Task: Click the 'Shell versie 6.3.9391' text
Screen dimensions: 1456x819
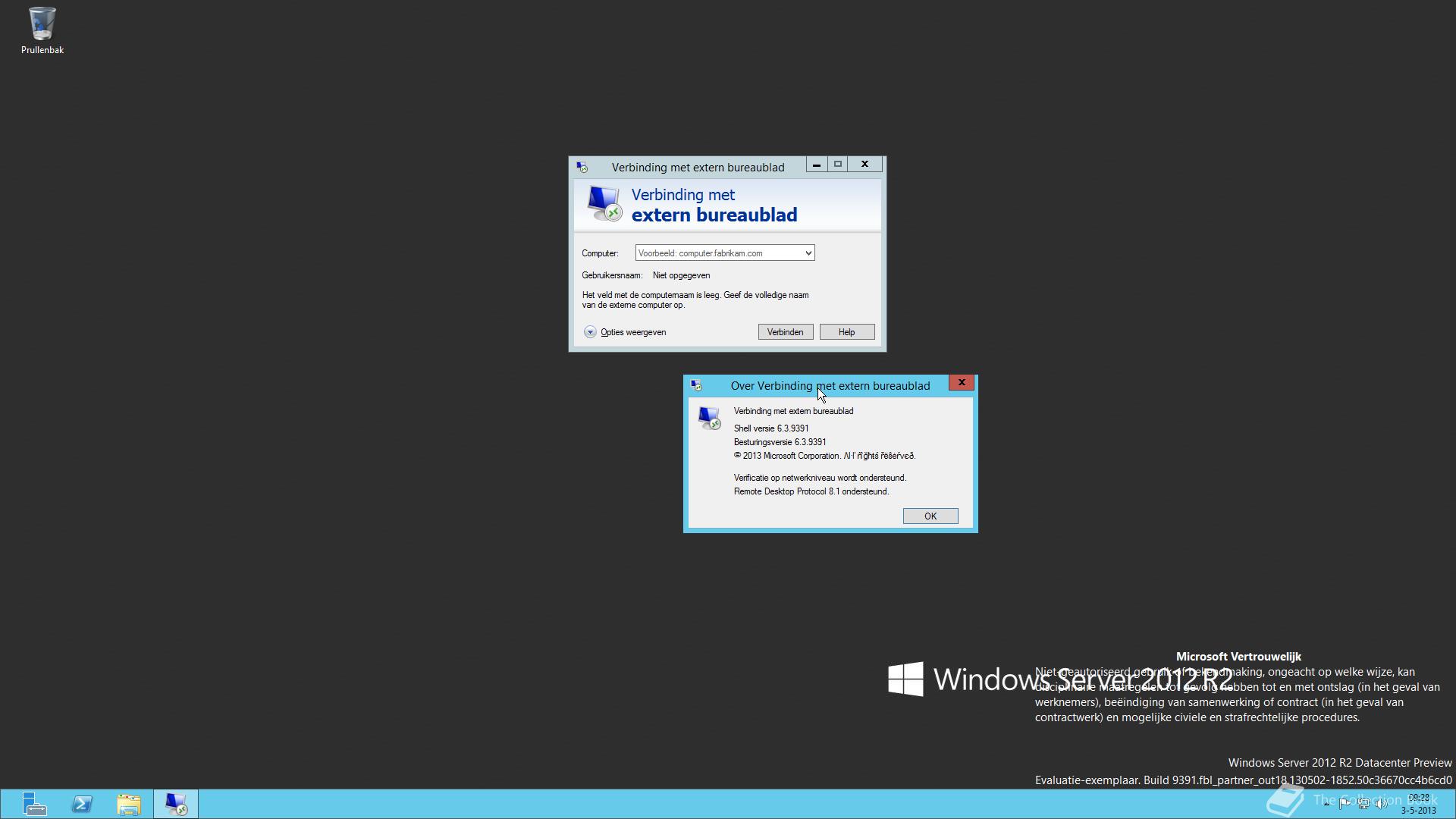Action: click(x=770, y=428)
